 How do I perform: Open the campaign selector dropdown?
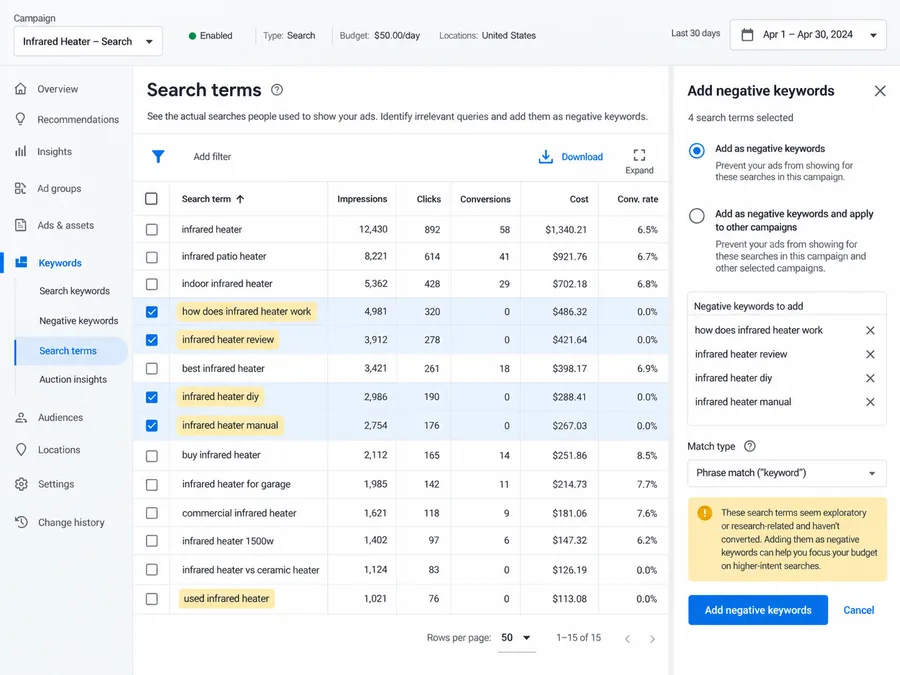88,41
